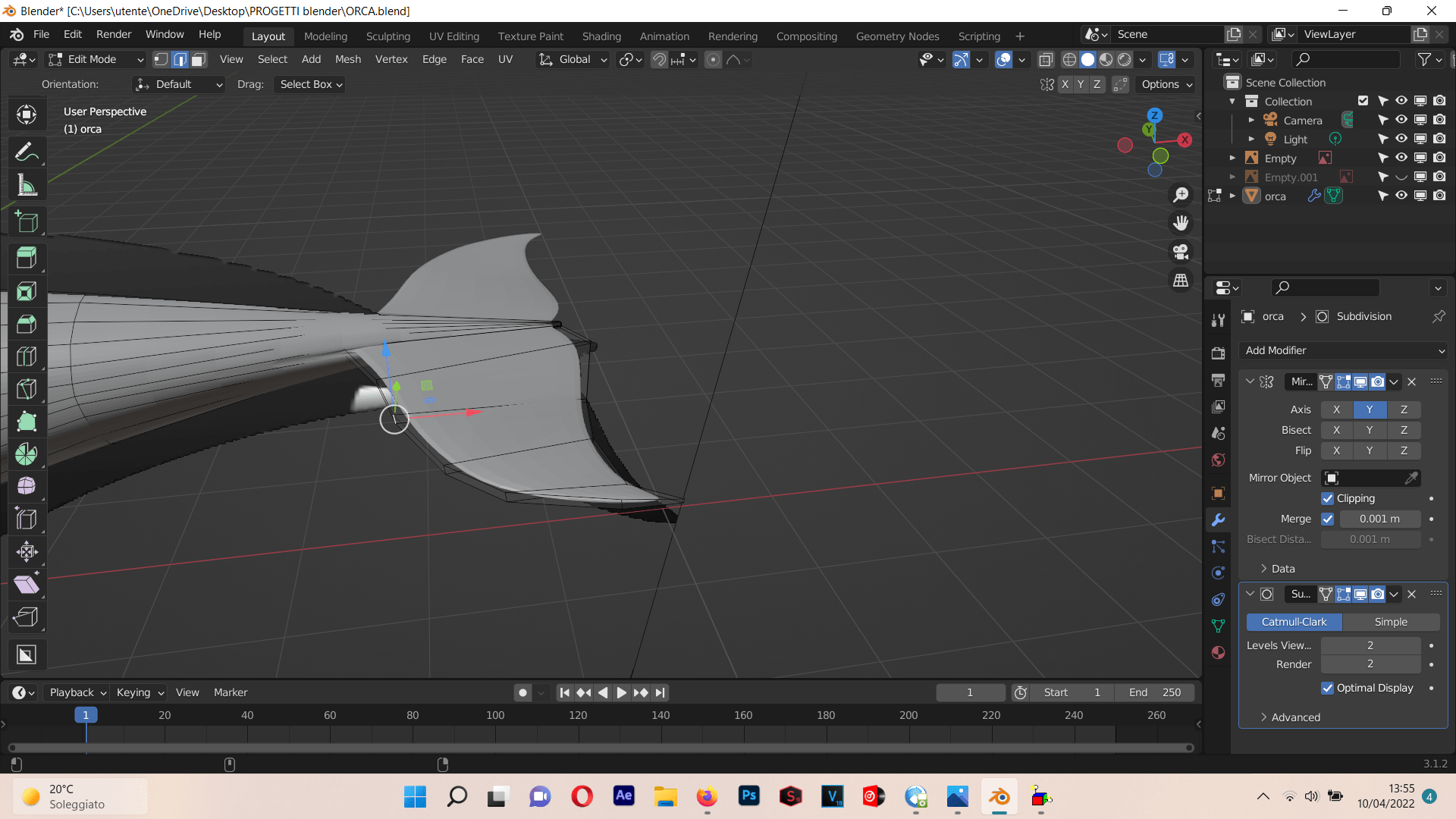Click the viewport zoom magnifier icon

(x=1181, y=195)
